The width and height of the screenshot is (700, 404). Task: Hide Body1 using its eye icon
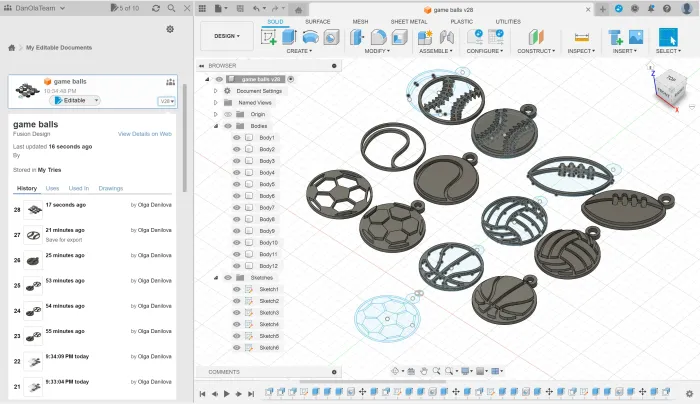pos(237,138)
